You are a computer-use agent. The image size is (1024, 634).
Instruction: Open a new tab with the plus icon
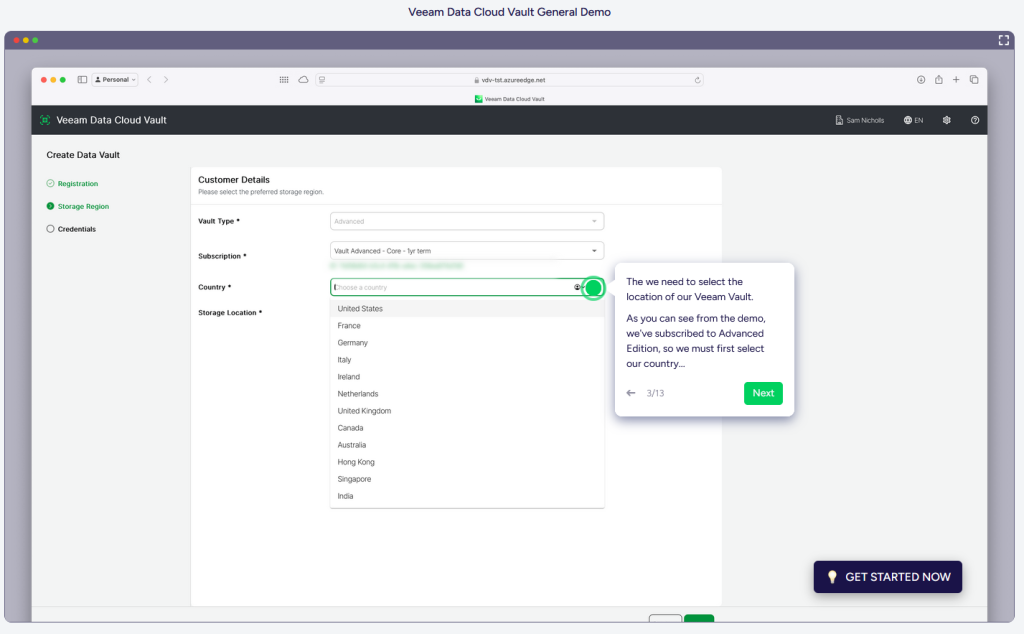tap(956, 80)
